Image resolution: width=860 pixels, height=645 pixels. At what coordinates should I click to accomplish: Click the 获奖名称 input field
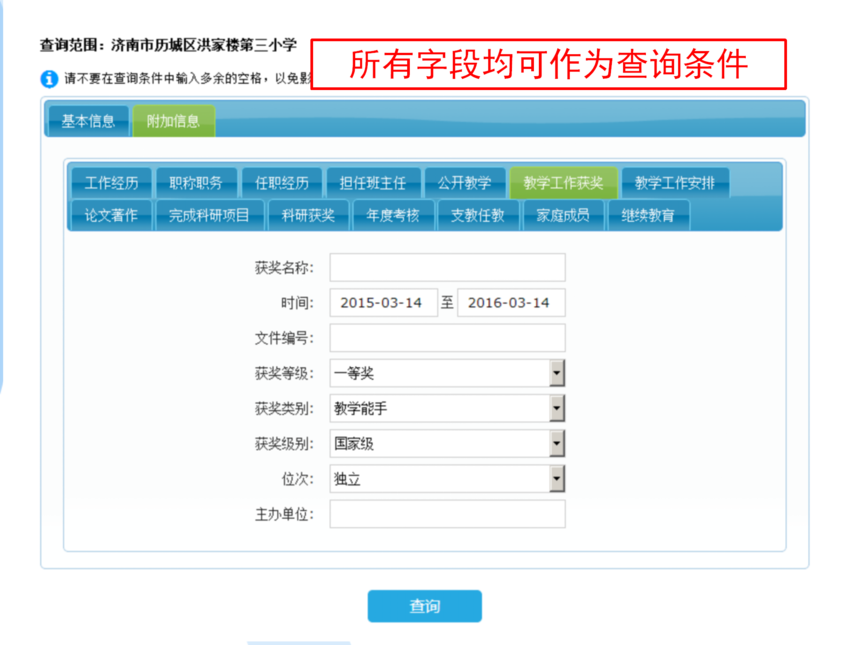coord(447,266)
